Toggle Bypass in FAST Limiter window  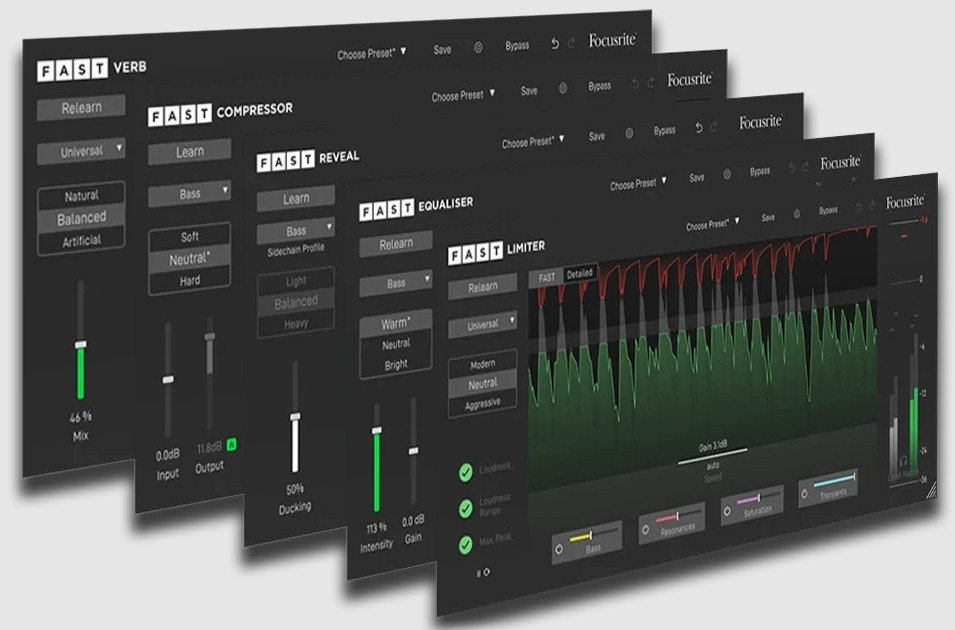pos(828,211)
